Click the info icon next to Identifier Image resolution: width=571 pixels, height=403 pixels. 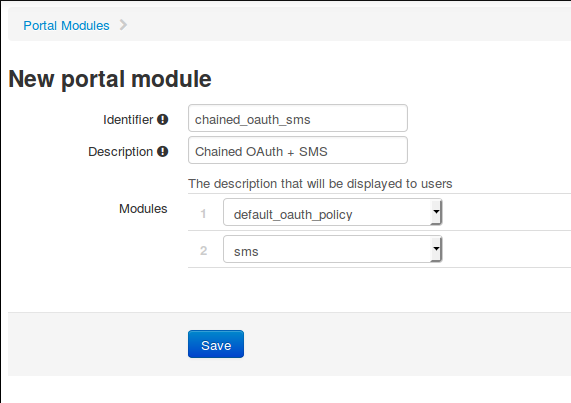coord(162,119)
